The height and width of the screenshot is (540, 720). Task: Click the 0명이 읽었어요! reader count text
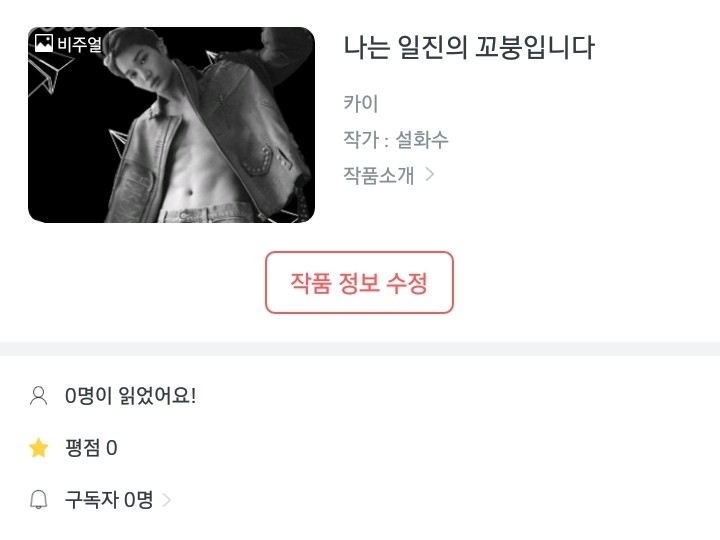(x=130, y=396)
